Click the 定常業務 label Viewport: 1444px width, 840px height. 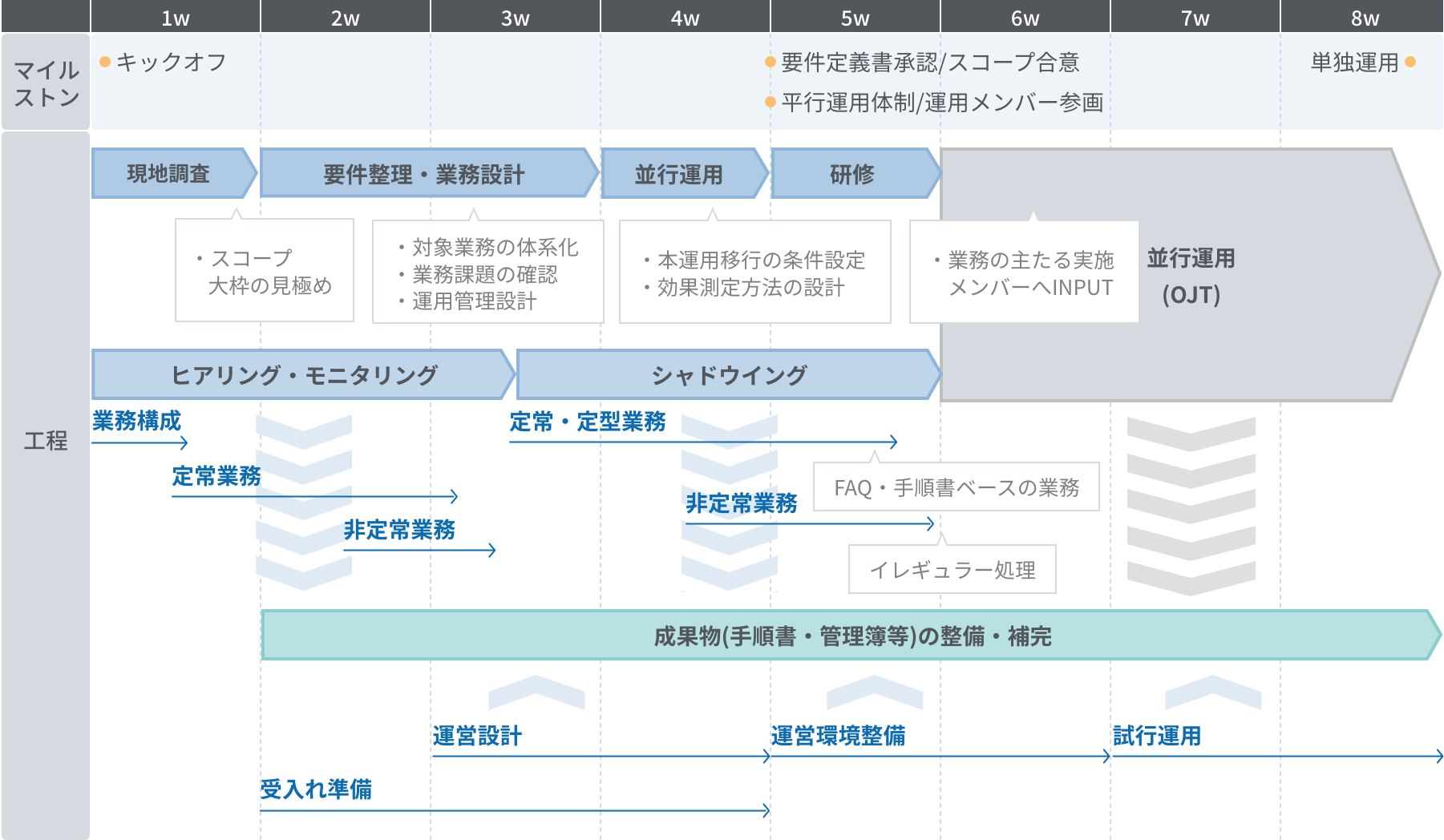[216, 476]
